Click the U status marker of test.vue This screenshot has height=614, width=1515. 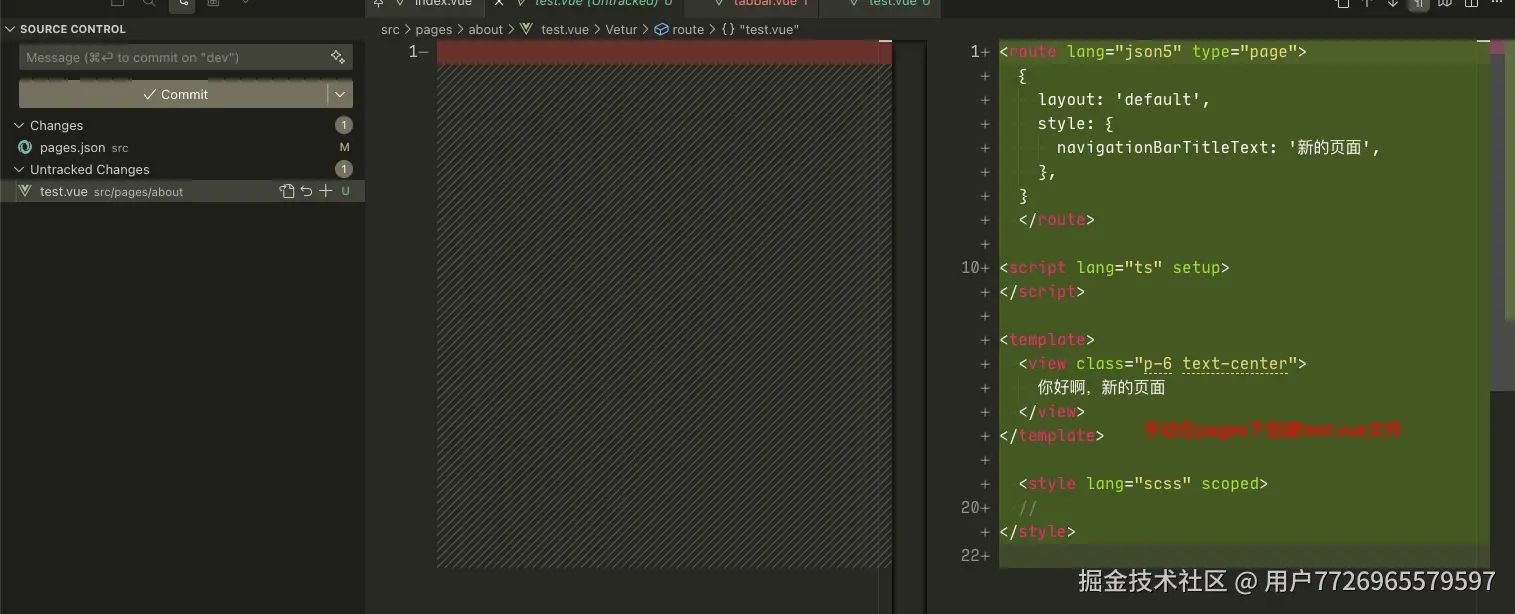[346, 191]
